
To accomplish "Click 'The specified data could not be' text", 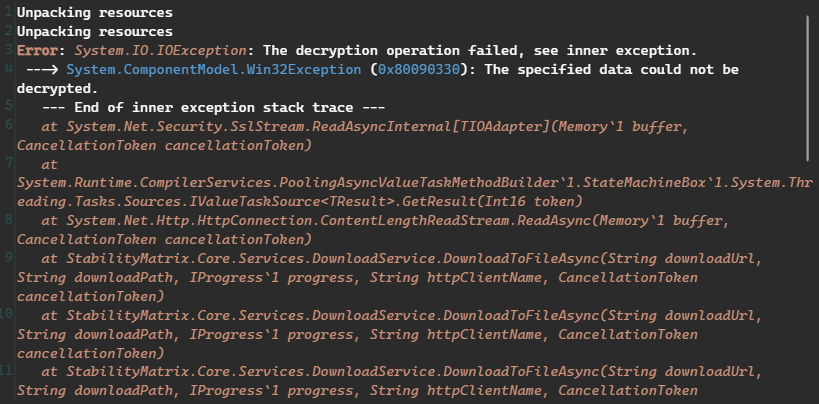I will [x=612, y=70].
